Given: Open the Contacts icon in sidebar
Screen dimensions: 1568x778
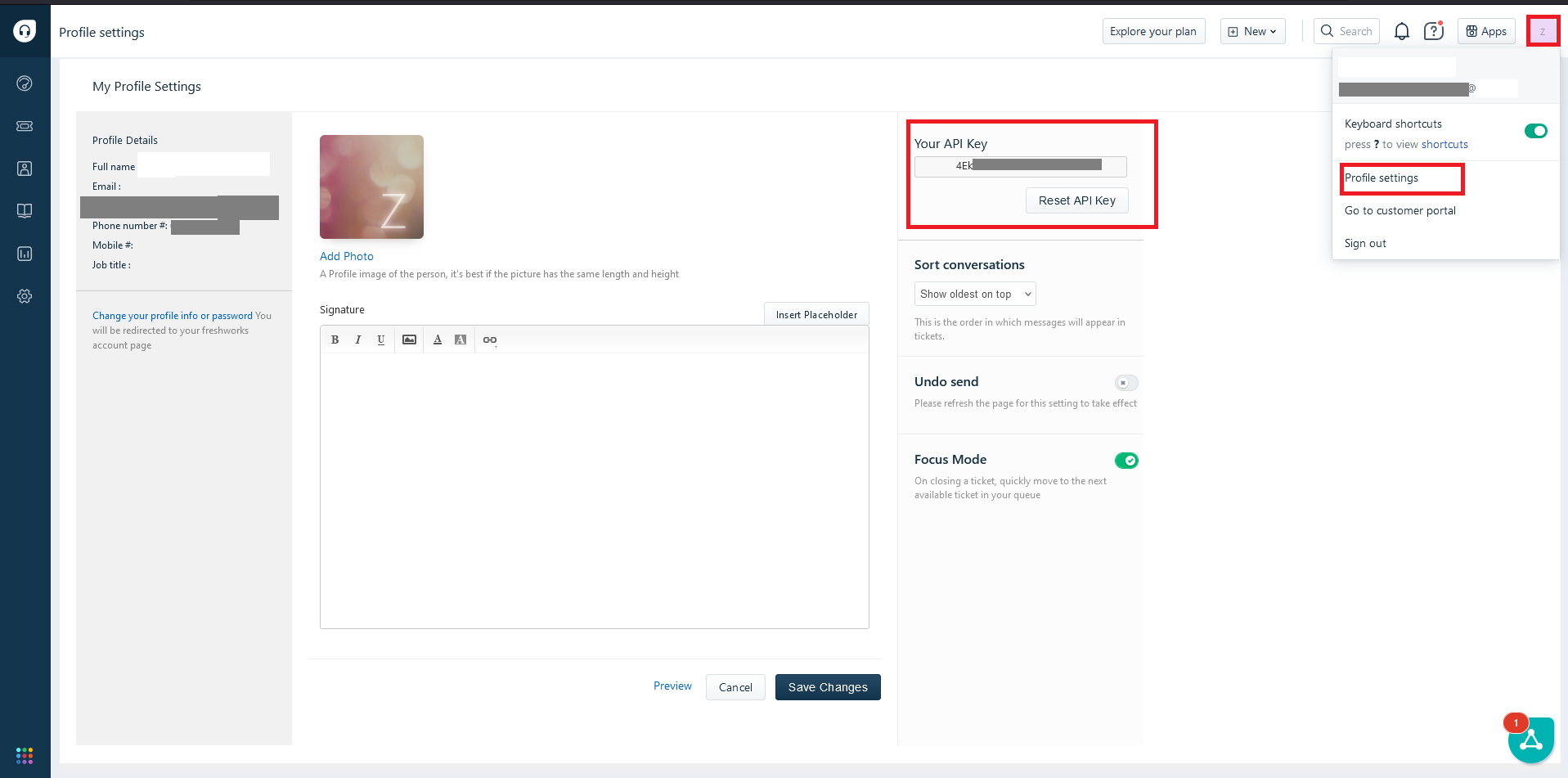Looking at the screenshot, I should tap(25, 169).
